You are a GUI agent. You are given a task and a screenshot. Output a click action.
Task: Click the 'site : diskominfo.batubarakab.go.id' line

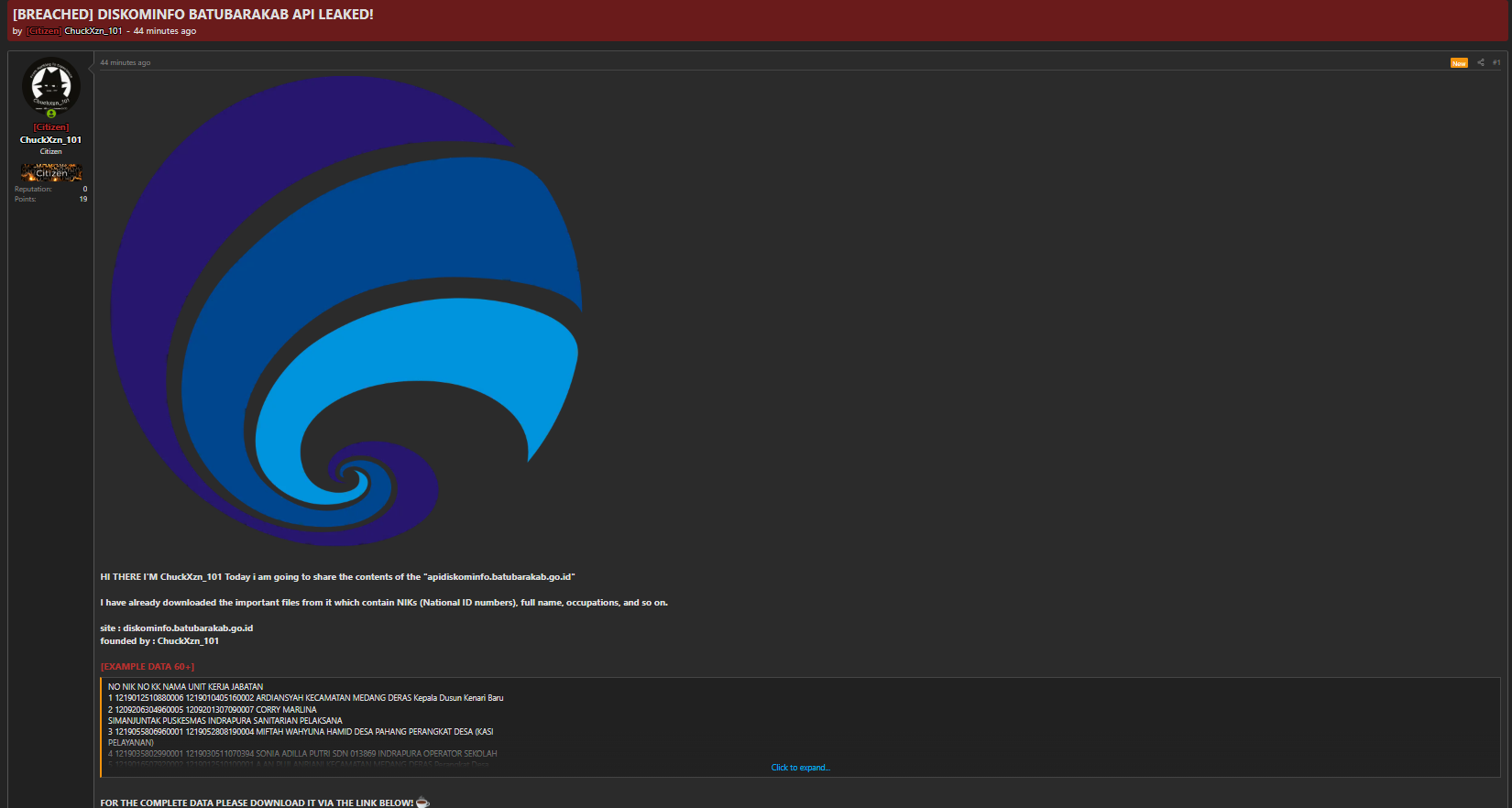click(x=177, y=628)
